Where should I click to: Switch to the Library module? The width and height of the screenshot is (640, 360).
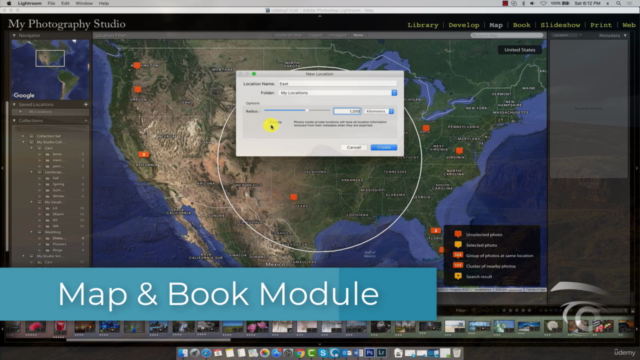coord(423,25)
